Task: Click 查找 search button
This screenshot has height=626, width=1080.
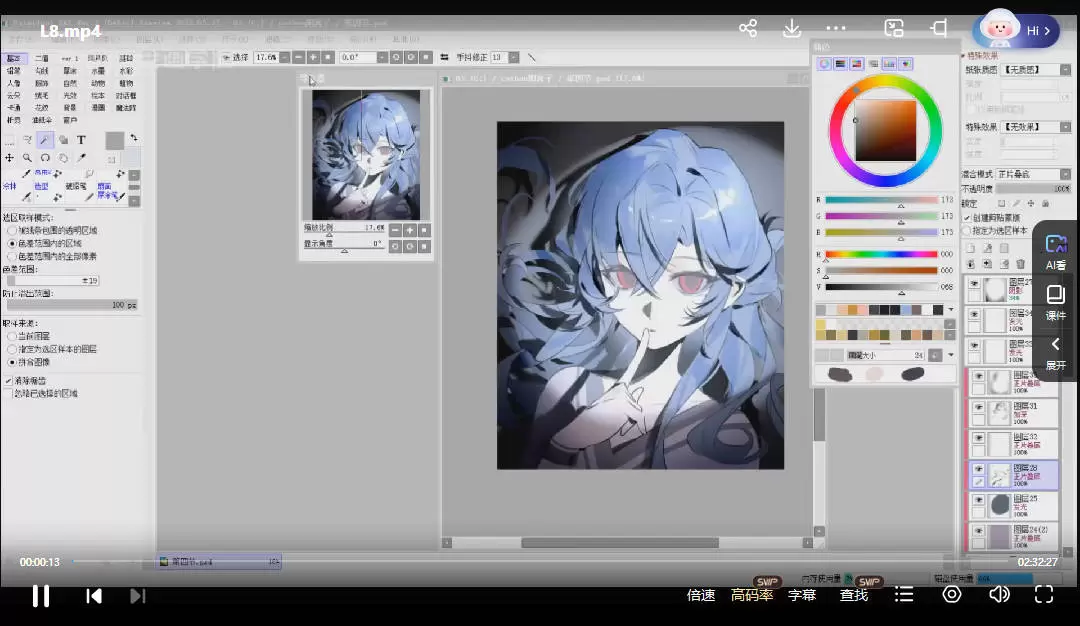Action: (x=853, y=595)
